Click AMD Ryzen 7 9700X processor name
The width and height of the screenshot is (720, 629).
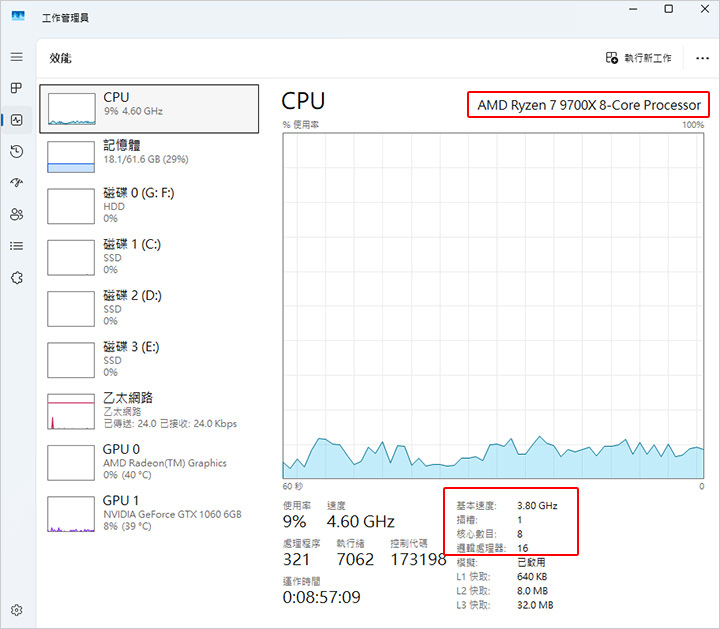tap(589, 105)
